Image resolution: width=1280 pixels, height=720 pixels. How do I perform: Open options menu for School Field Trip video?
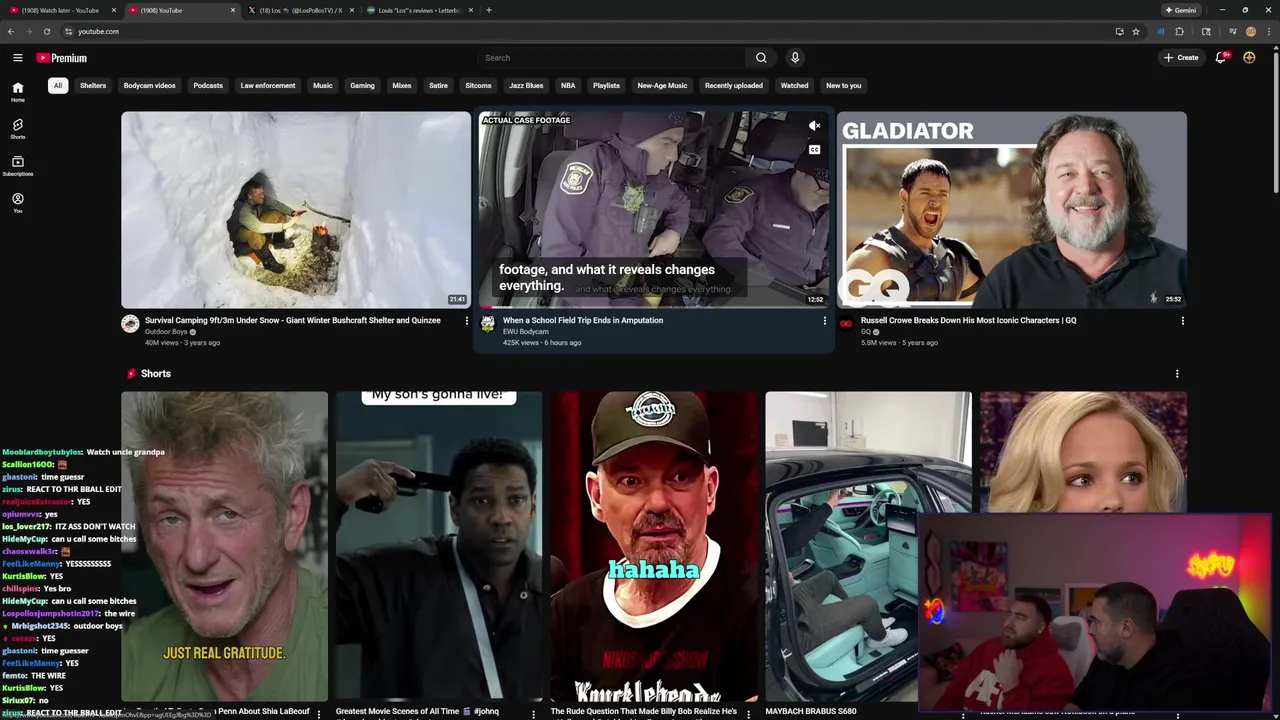pos(824,321)
